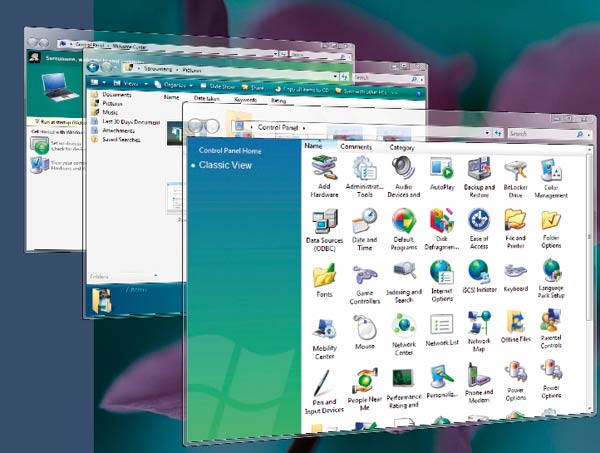Screen dimensions: 600x453
Task: Open the Performance Rating icon
Action: point(403,379)
